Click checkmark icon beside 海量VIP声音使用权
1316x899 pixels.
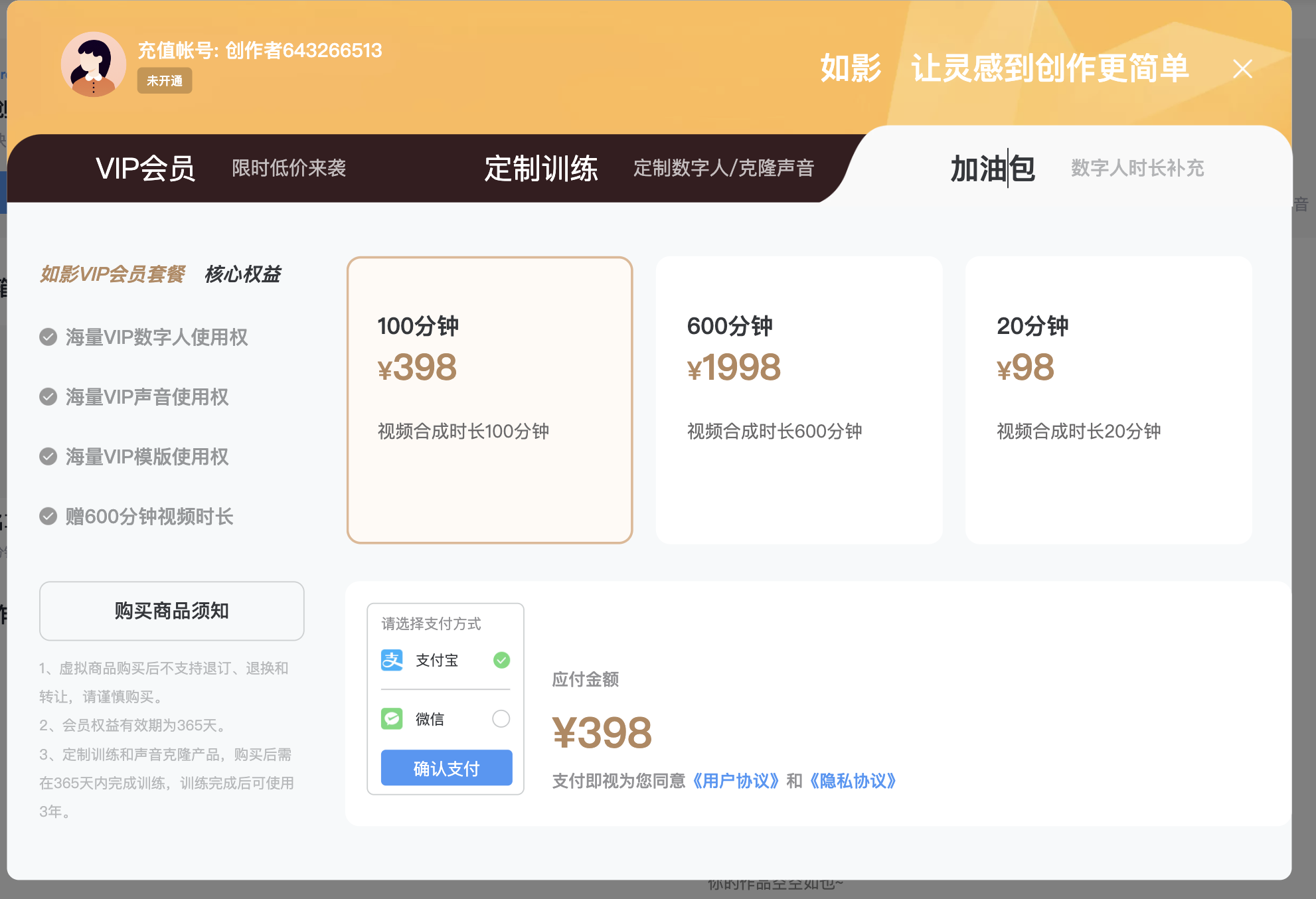(x=48, y=397)
